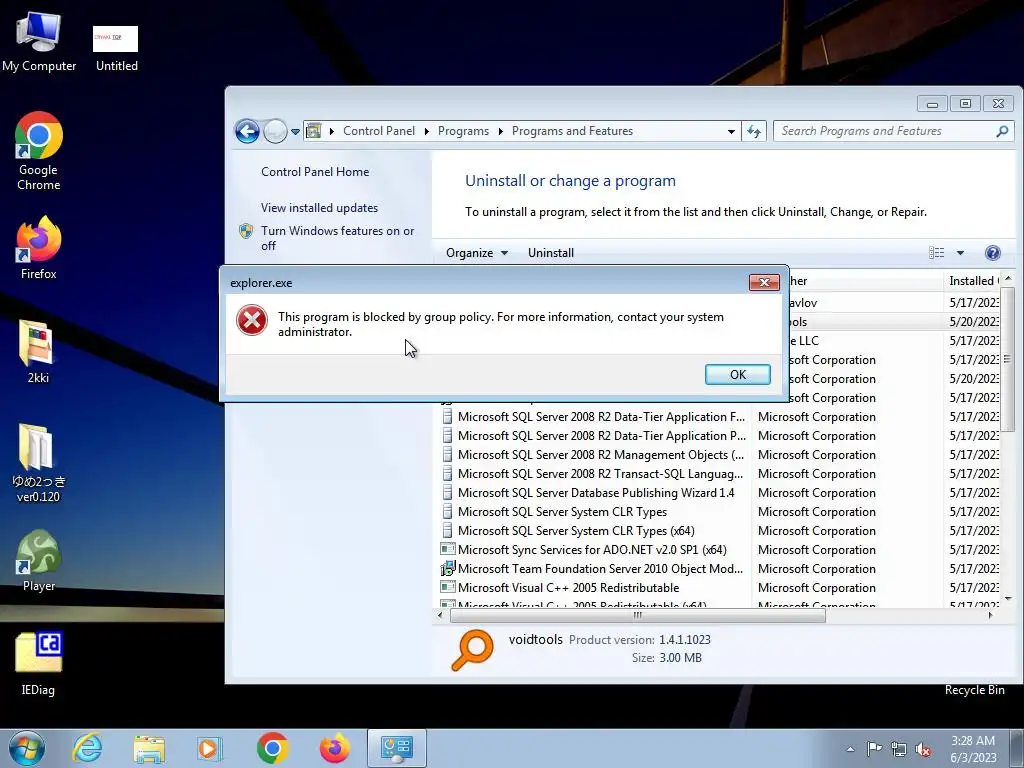Change view icon in toolbar
Image resolution: width=1024 pixels, height=768 pixels.
[x=936, y=253]
